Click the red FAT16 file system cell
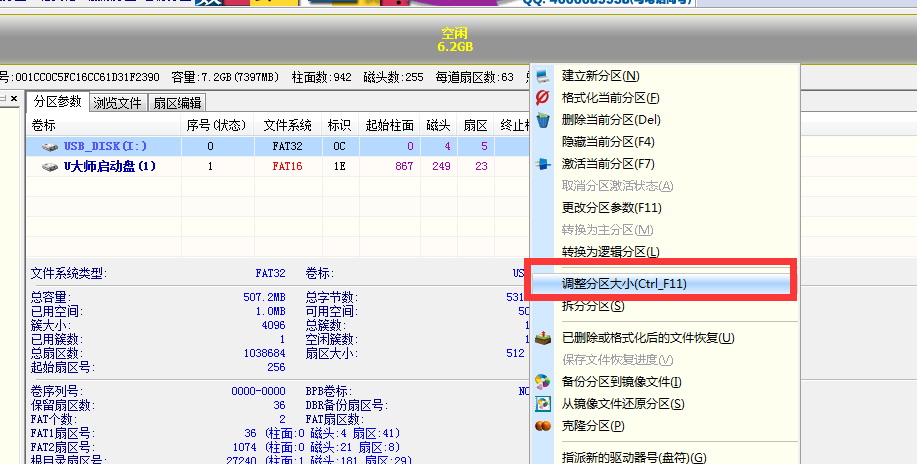This screenshot has width=917, height=464. coord(287,167)
